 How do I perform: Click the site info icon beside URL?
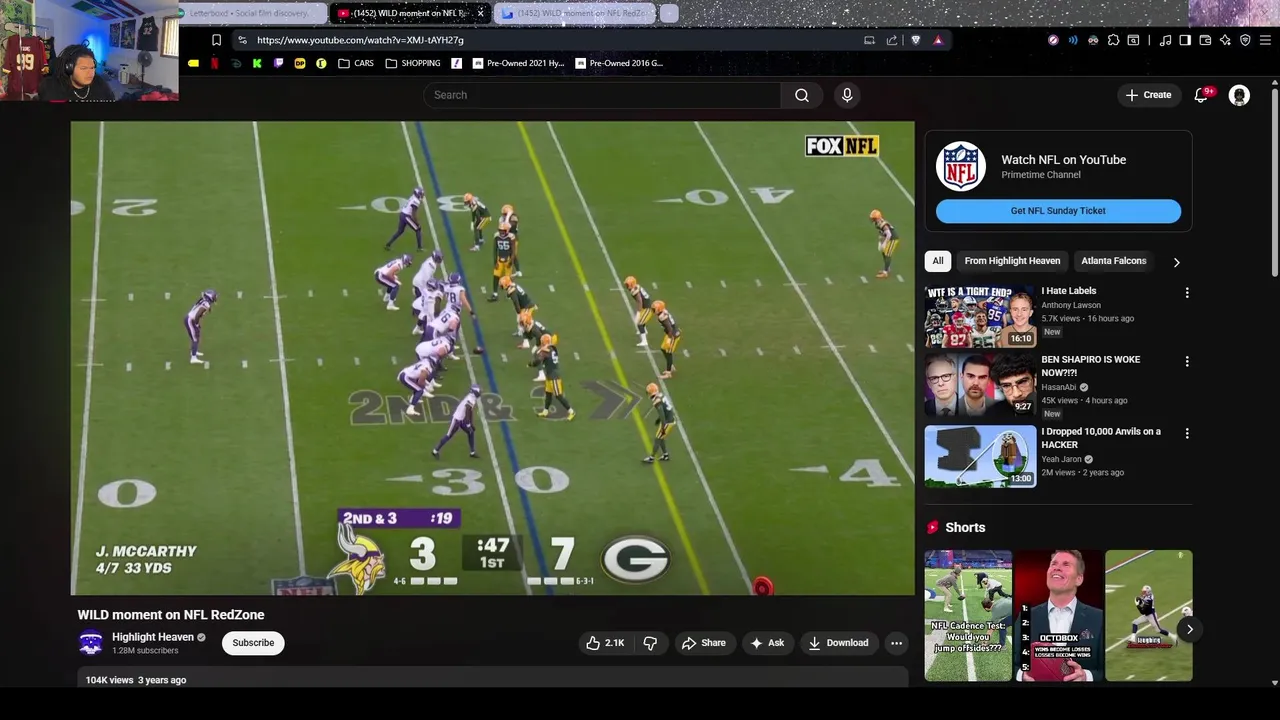(x=242, y=40)
